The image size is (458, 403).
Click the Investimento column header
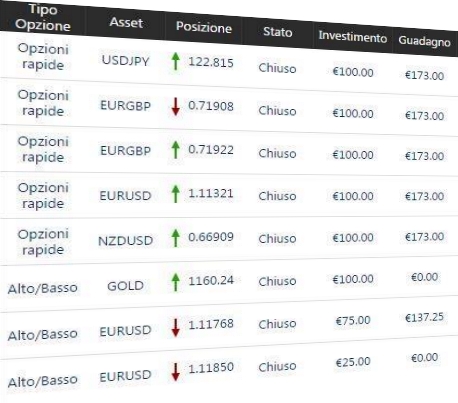353,36
